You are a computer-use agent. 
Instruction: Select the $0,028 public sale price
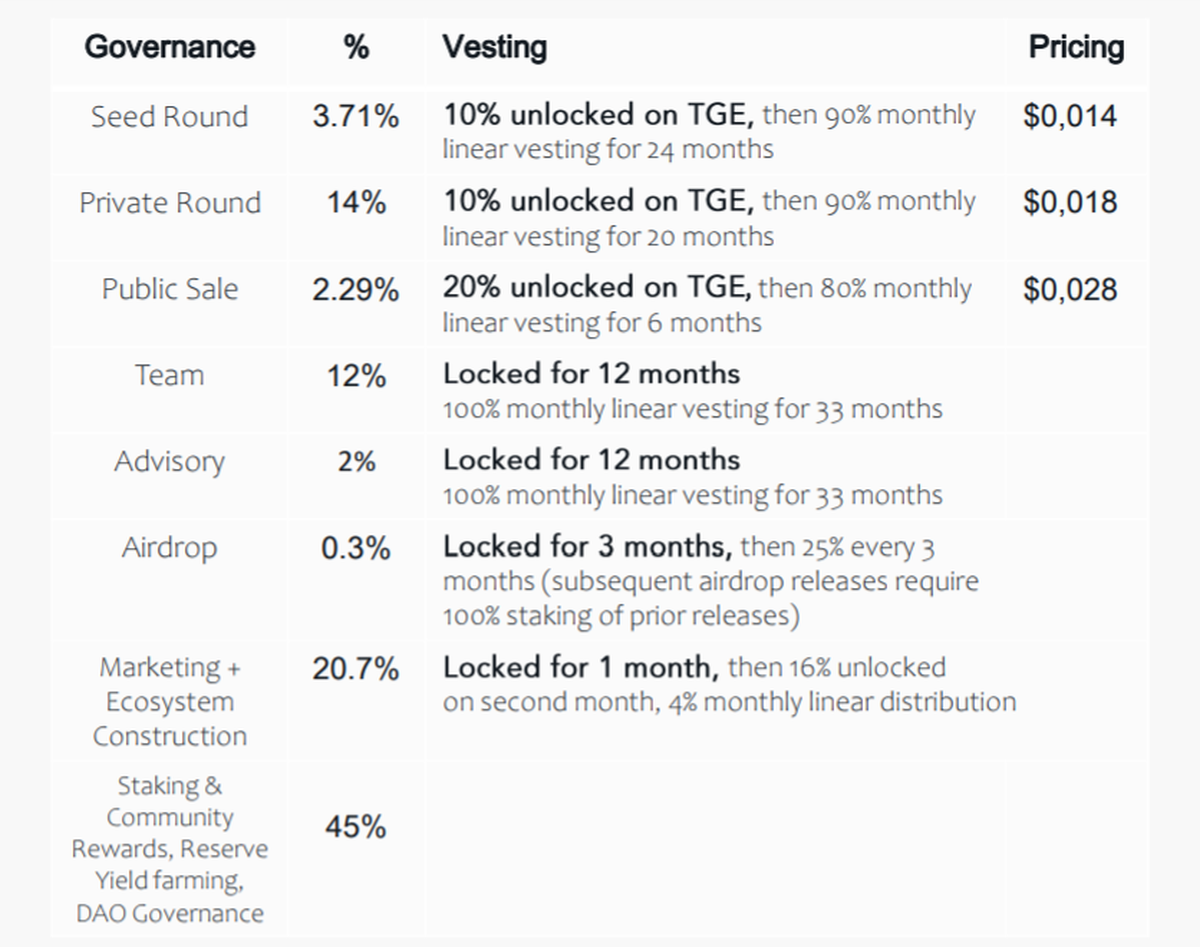click(1070, 289)
